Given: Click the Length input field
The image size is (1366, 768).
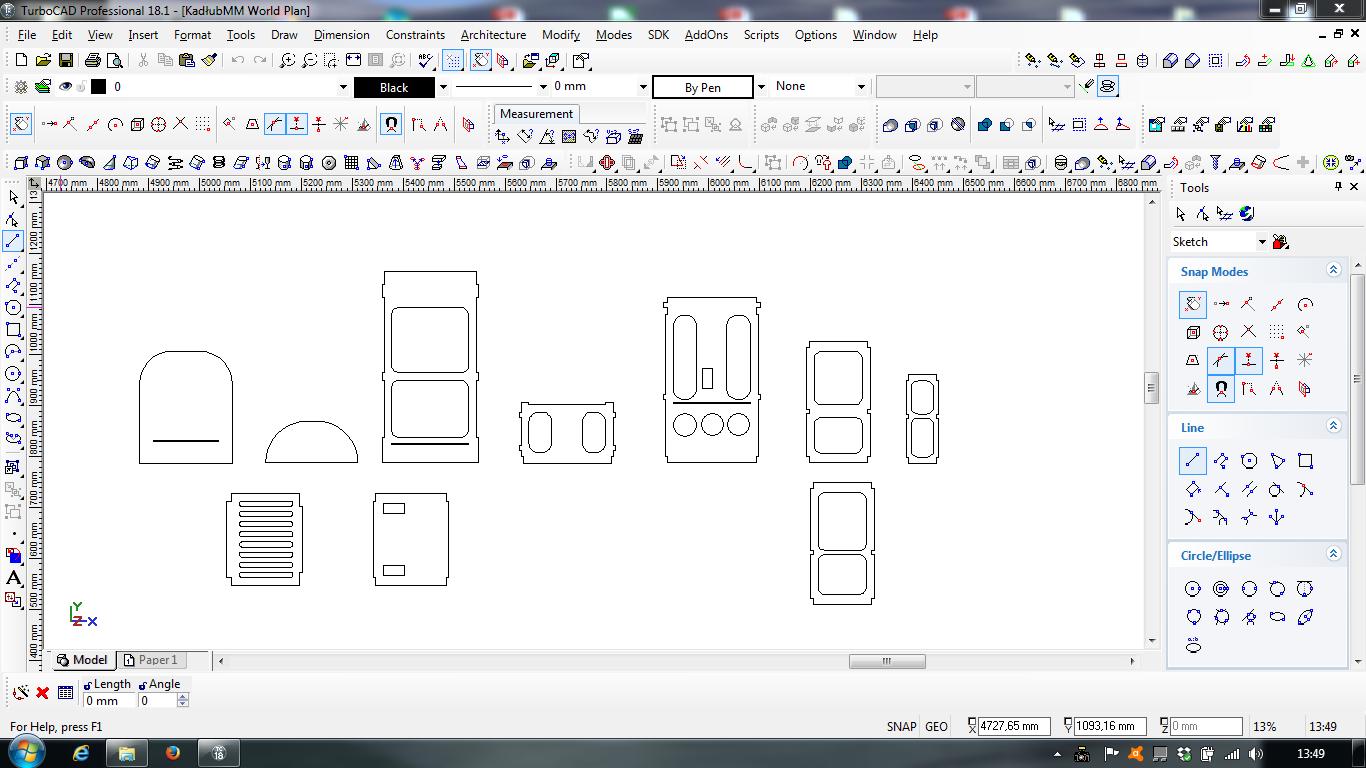Looking at the screenshot, I should click(x=108, y=701).
